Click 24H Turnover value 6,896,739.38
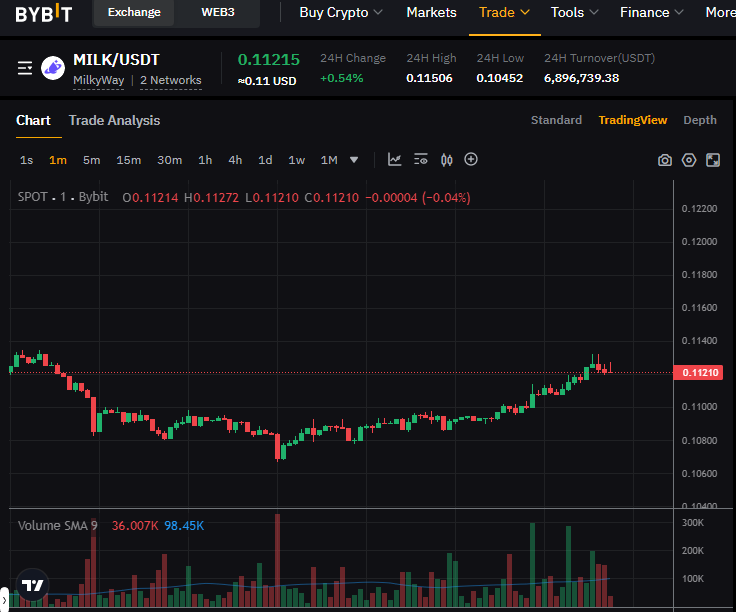736x612 pixels. click(x=582, y=78)
